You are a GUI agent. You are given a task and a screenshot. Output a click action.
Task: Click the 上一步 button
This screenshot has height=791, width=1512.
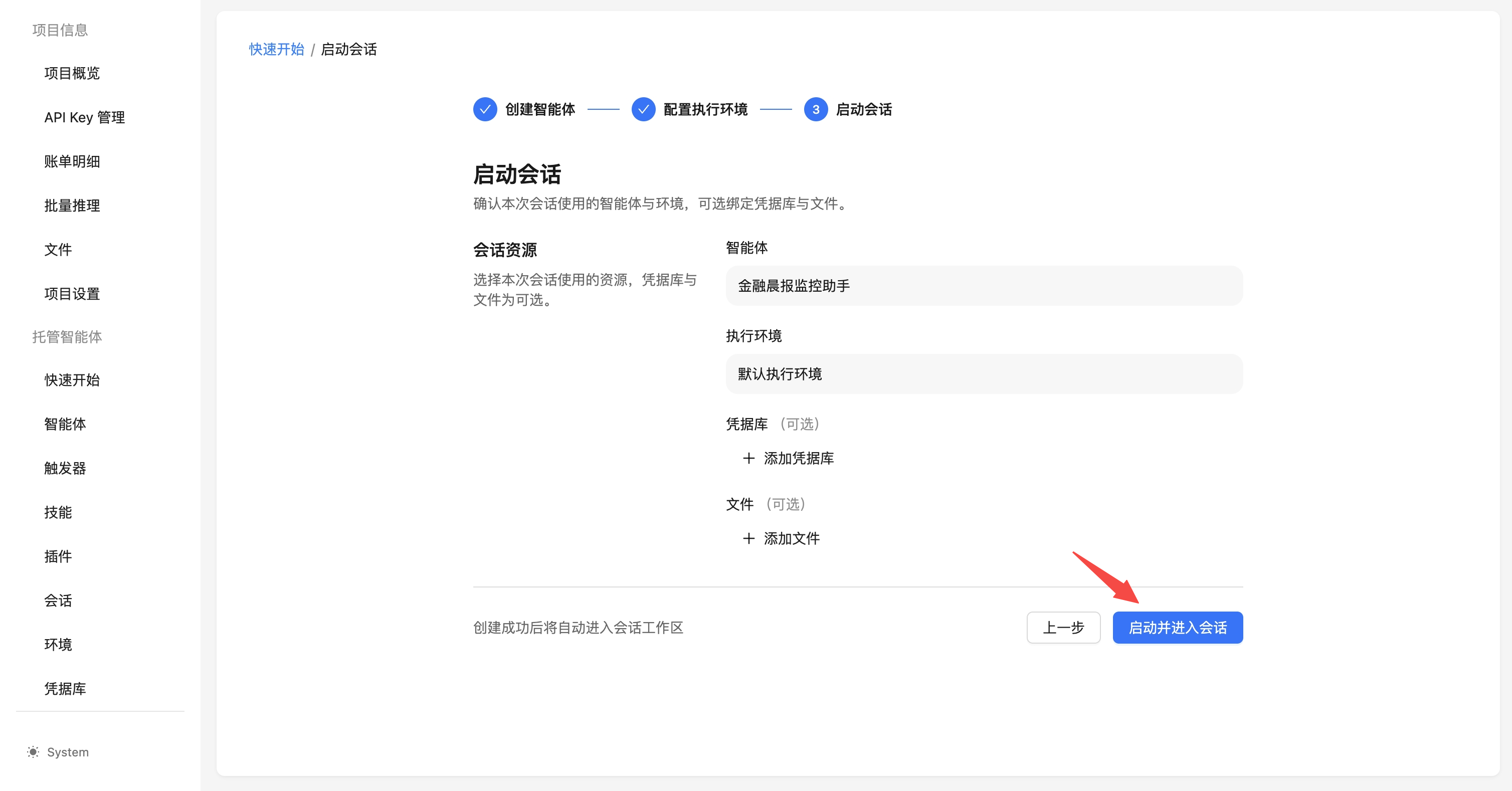tap(1063, 627)
